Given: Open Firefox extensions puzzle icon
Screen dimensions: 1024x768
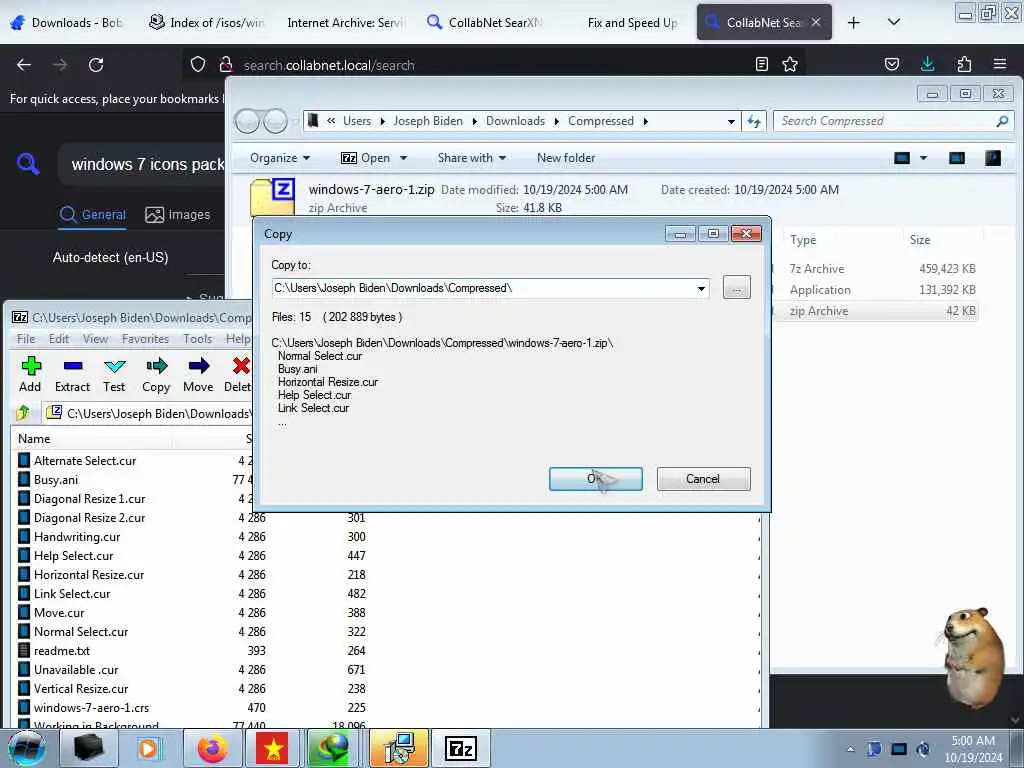Looking at the screenshot, I should tap(964, 64).
